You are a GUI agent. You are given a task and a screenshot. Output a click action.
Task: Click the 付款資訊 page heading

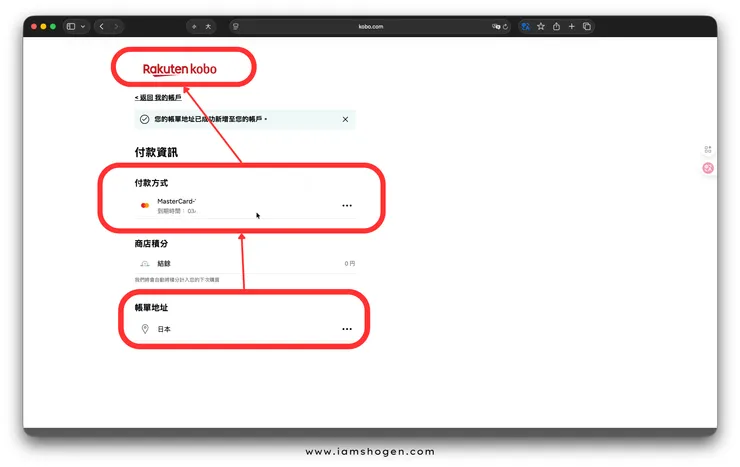click(156, 152)
